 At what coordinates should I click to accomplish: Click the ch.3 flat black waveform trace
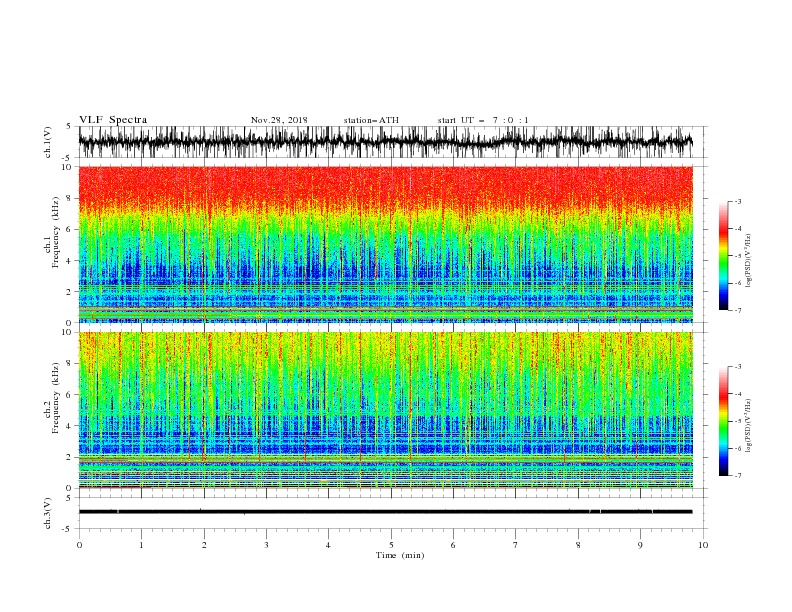point(385,512)
